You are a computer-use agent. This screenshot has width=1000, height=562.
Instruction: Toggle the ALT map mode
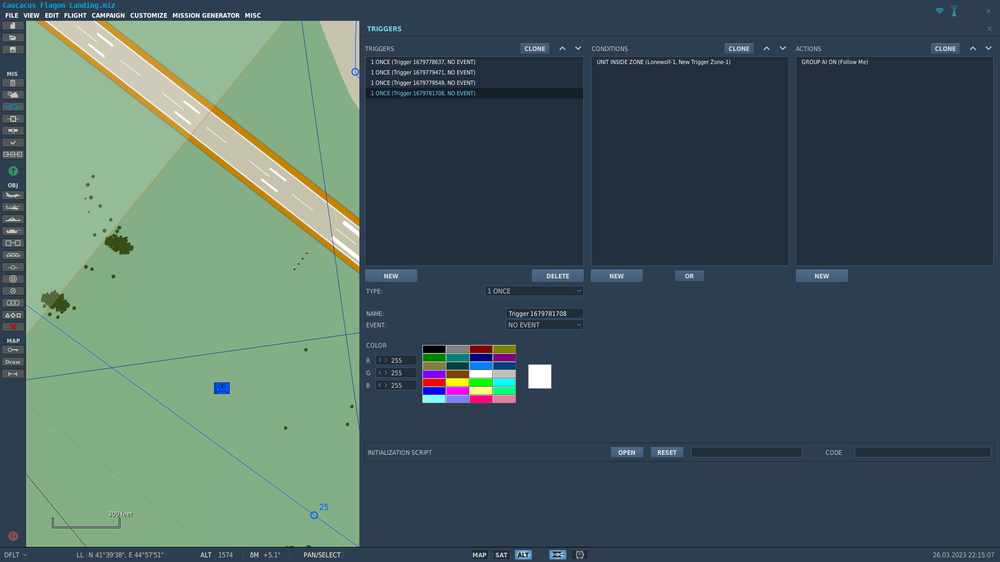point(523,555)
